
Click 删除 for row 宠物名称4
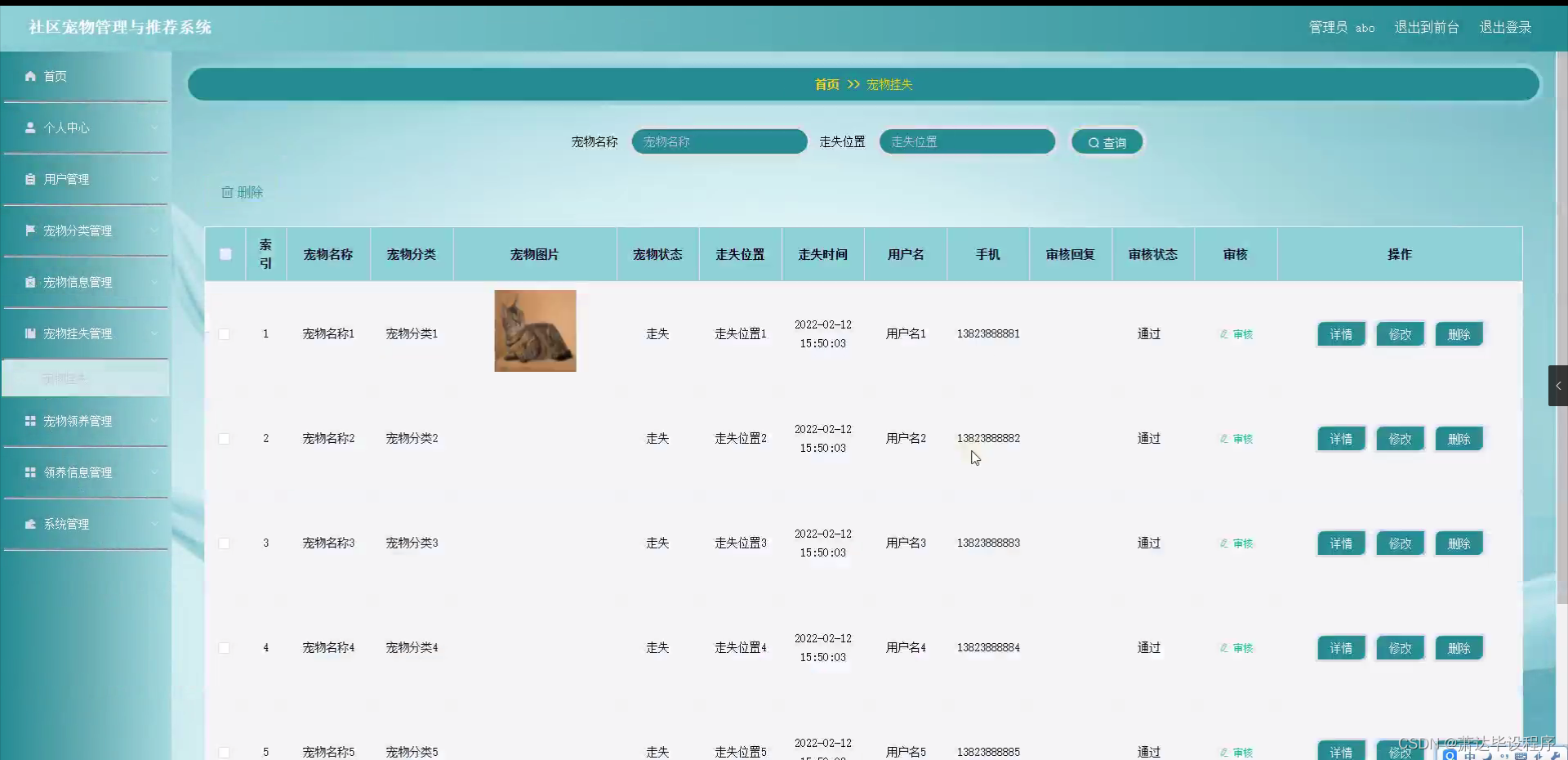(x=1459, y=648)
